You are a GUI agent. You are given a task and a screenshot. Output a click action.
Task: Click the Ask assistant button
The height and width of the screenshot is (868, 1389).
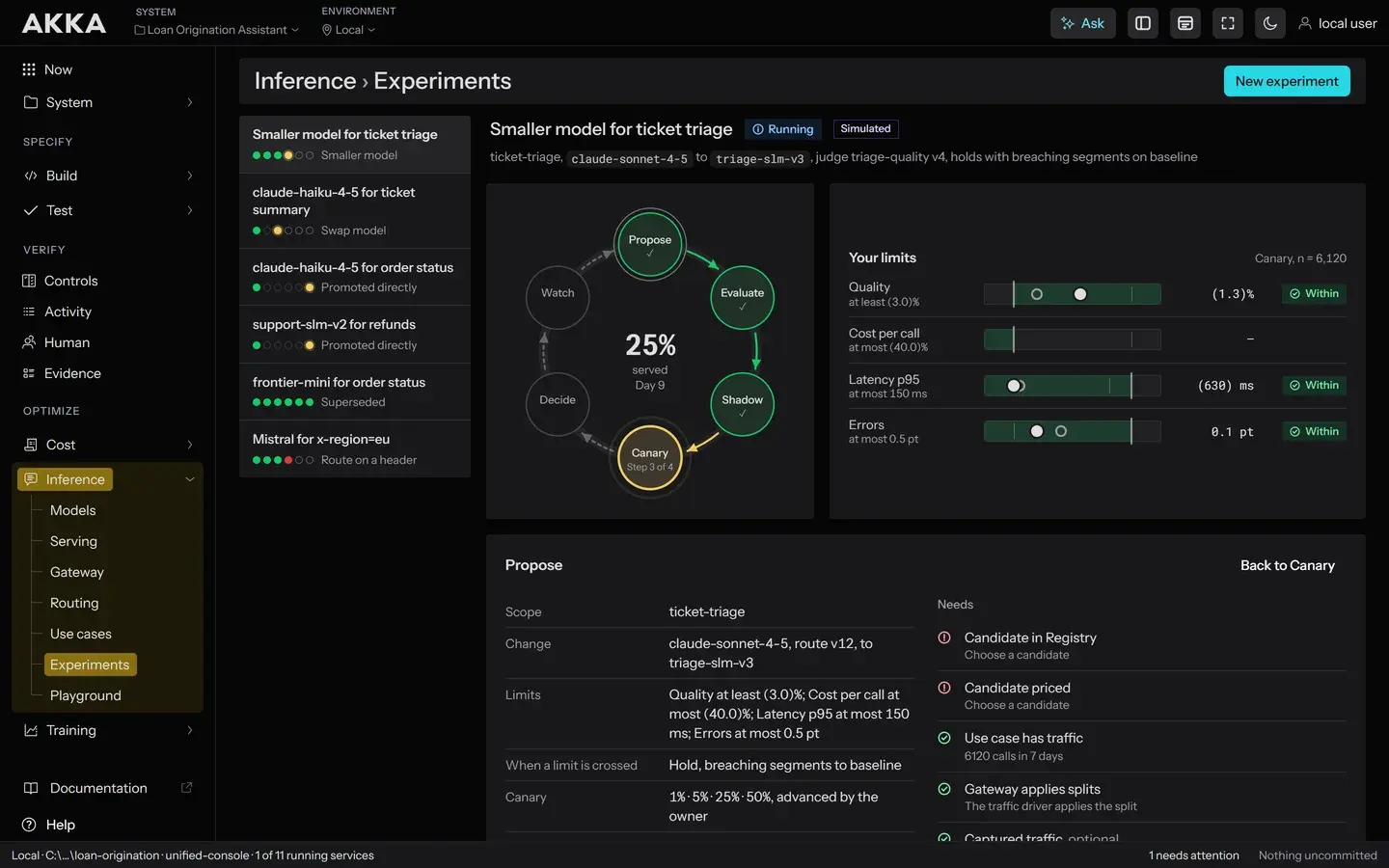[x=1082, y=23]
